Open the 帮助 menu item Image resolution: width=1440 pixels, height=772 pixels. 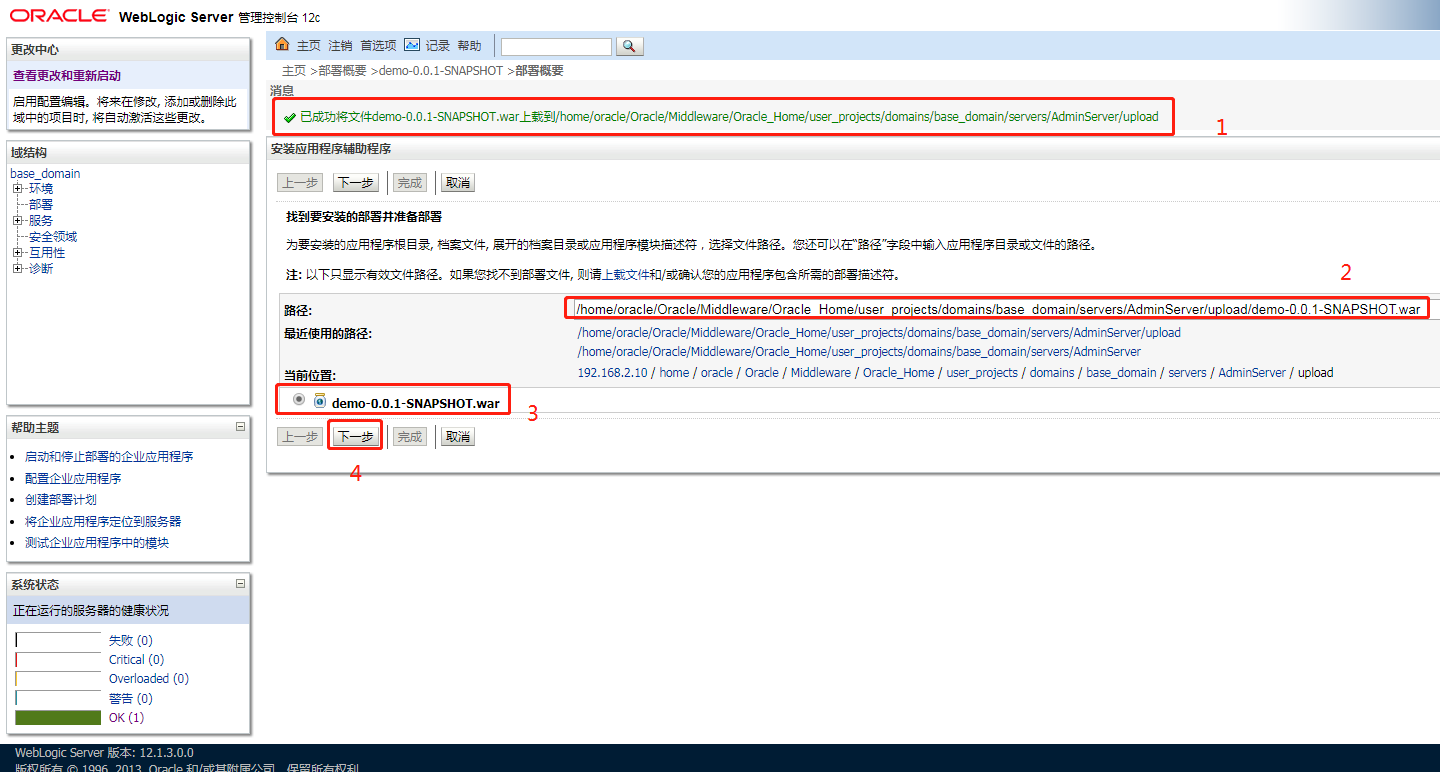pyautogui.click(x=470, y=46)
